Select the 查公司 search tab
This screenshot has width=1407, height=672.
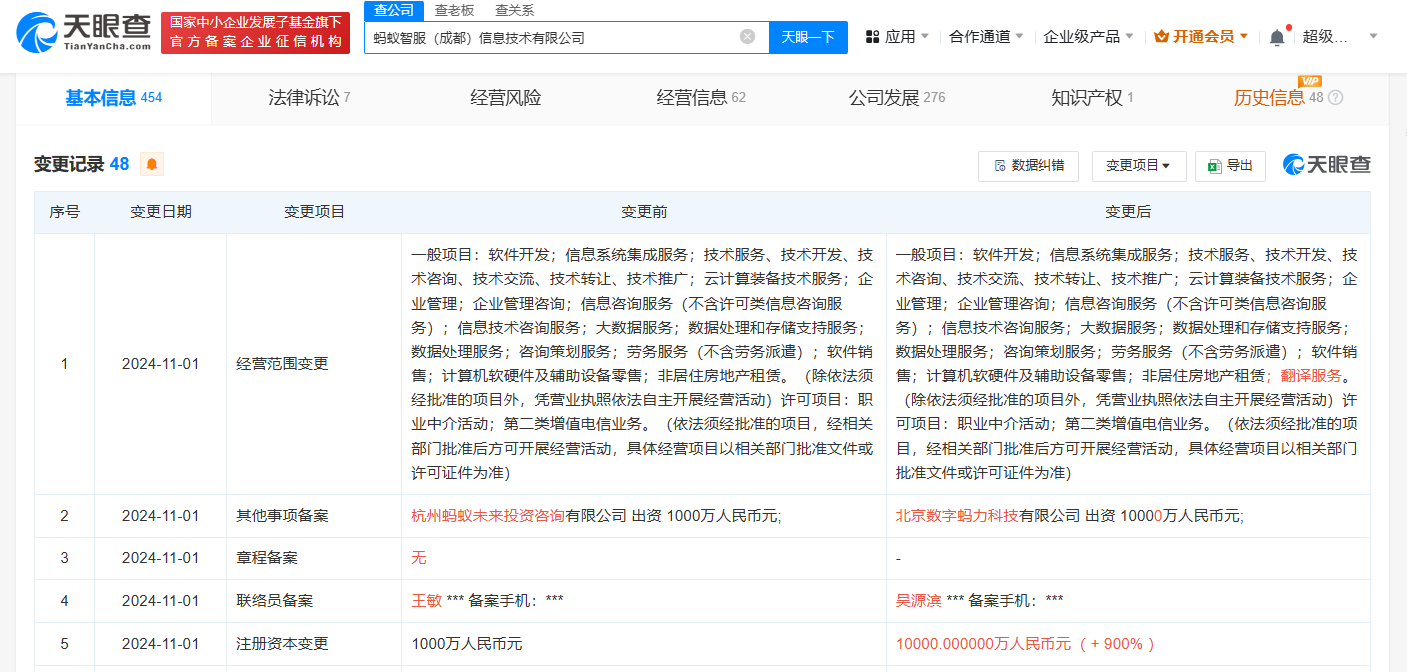click(x=393, y=11)
